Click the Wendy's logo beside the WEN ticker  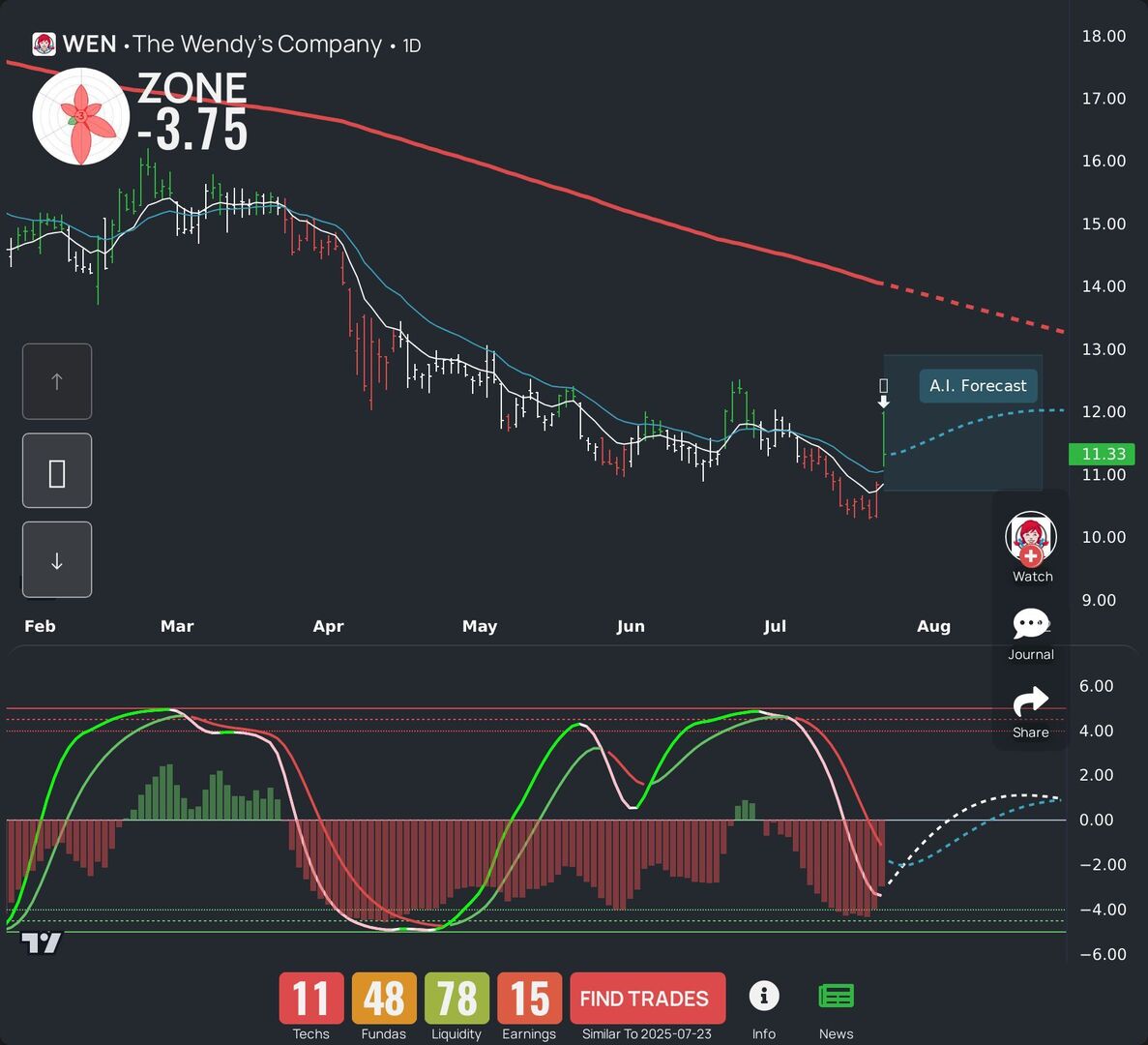[44, 45]
